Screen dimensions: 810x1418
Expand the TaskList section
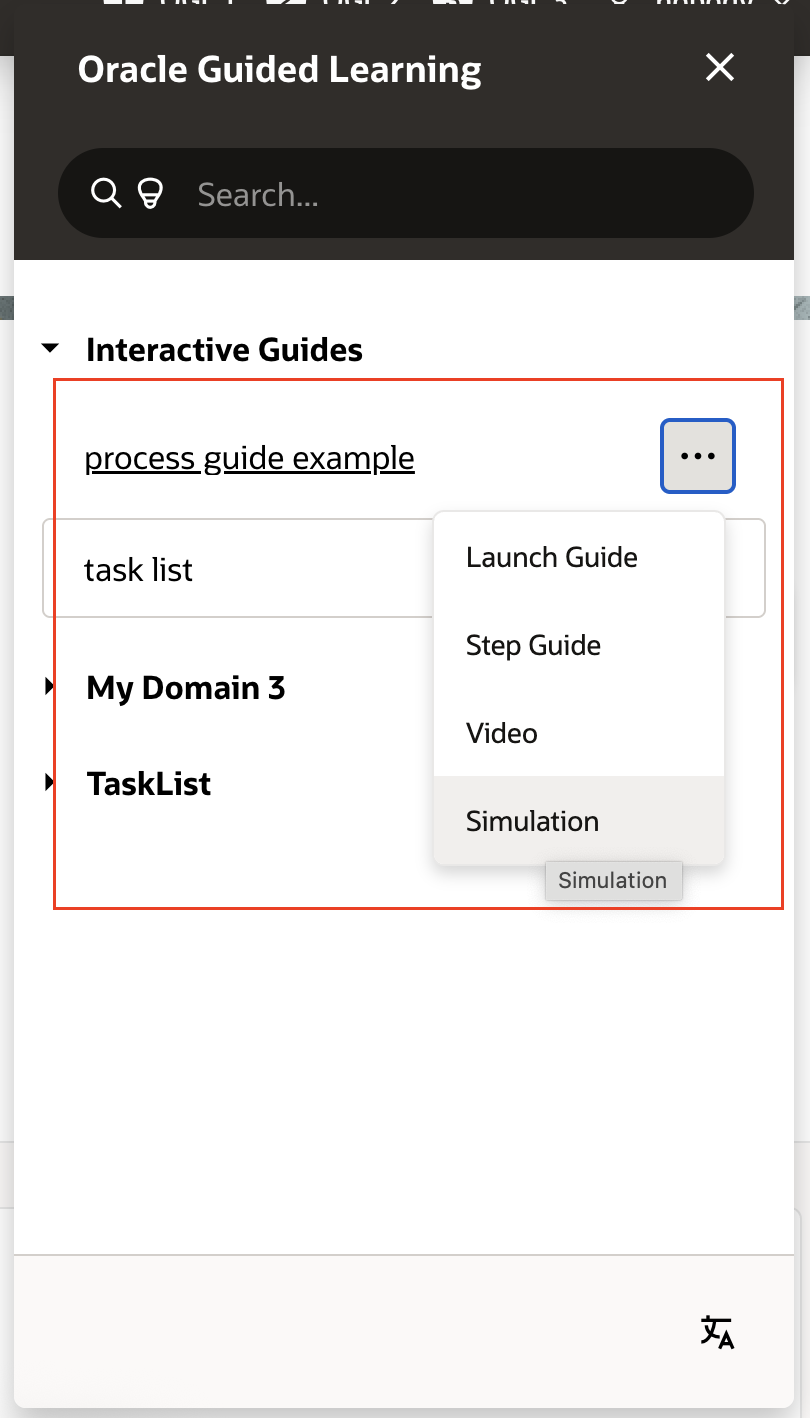coord(49,783)
